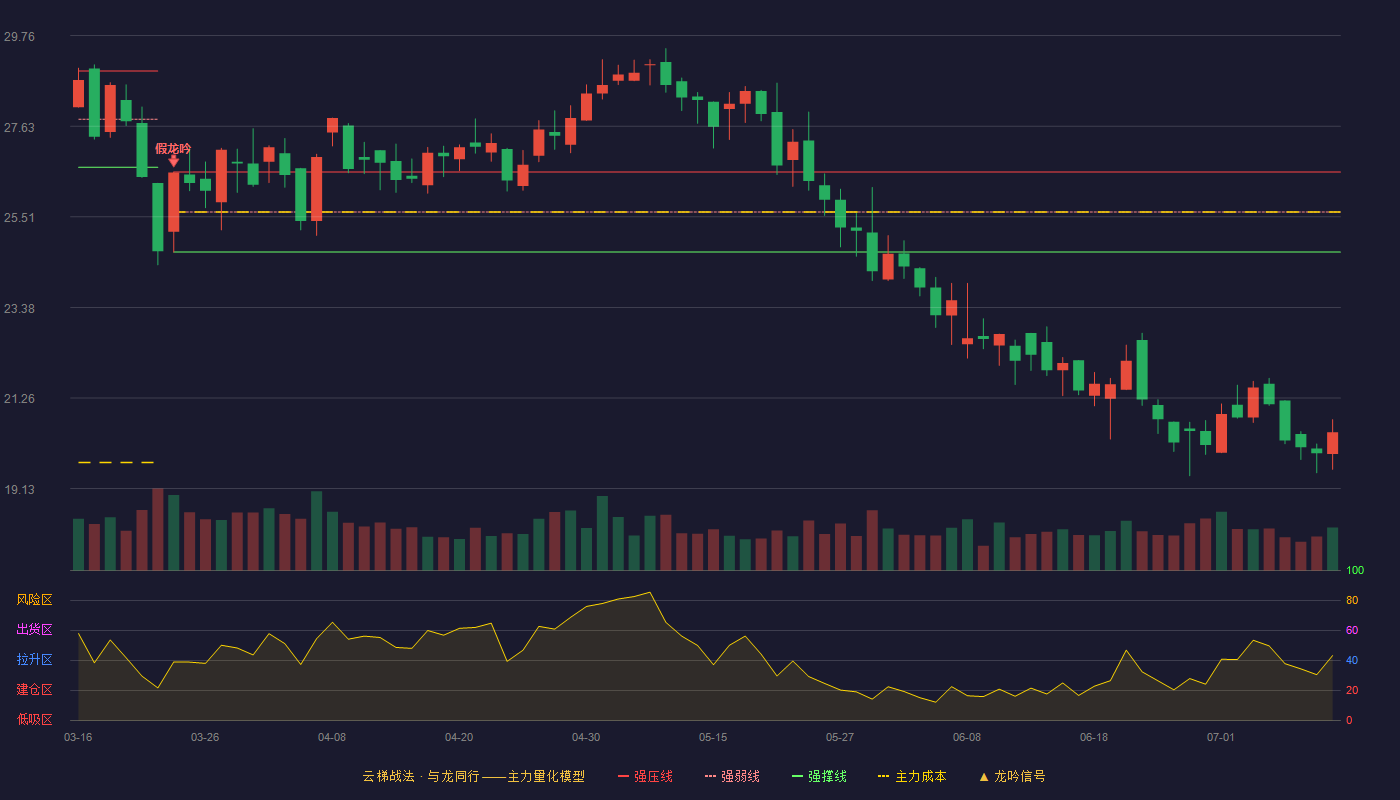This screenshot has height=800, width=1400.
Task: Click the 03-16 date axis label
Action: [x=78, y=737]
